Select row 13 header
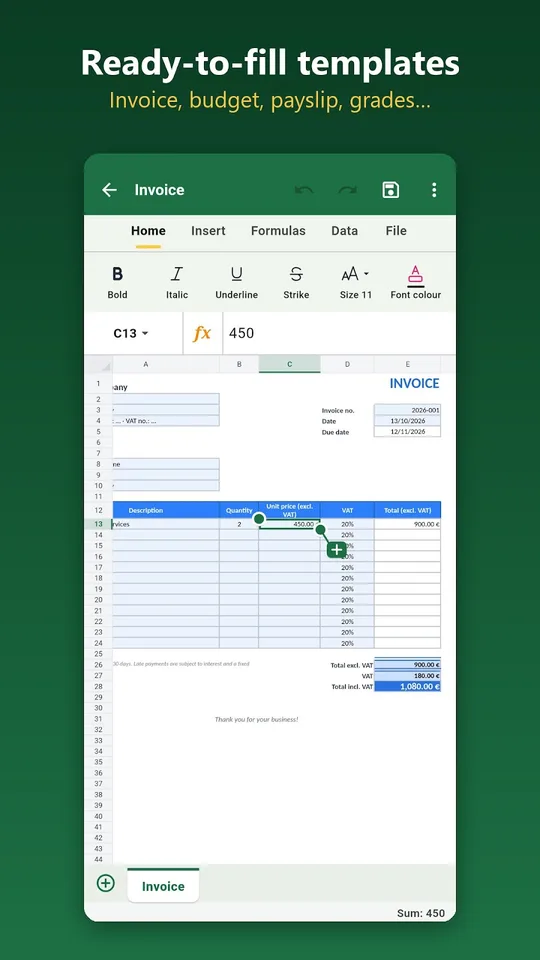 pyautogui.click(x=99, y=524)
